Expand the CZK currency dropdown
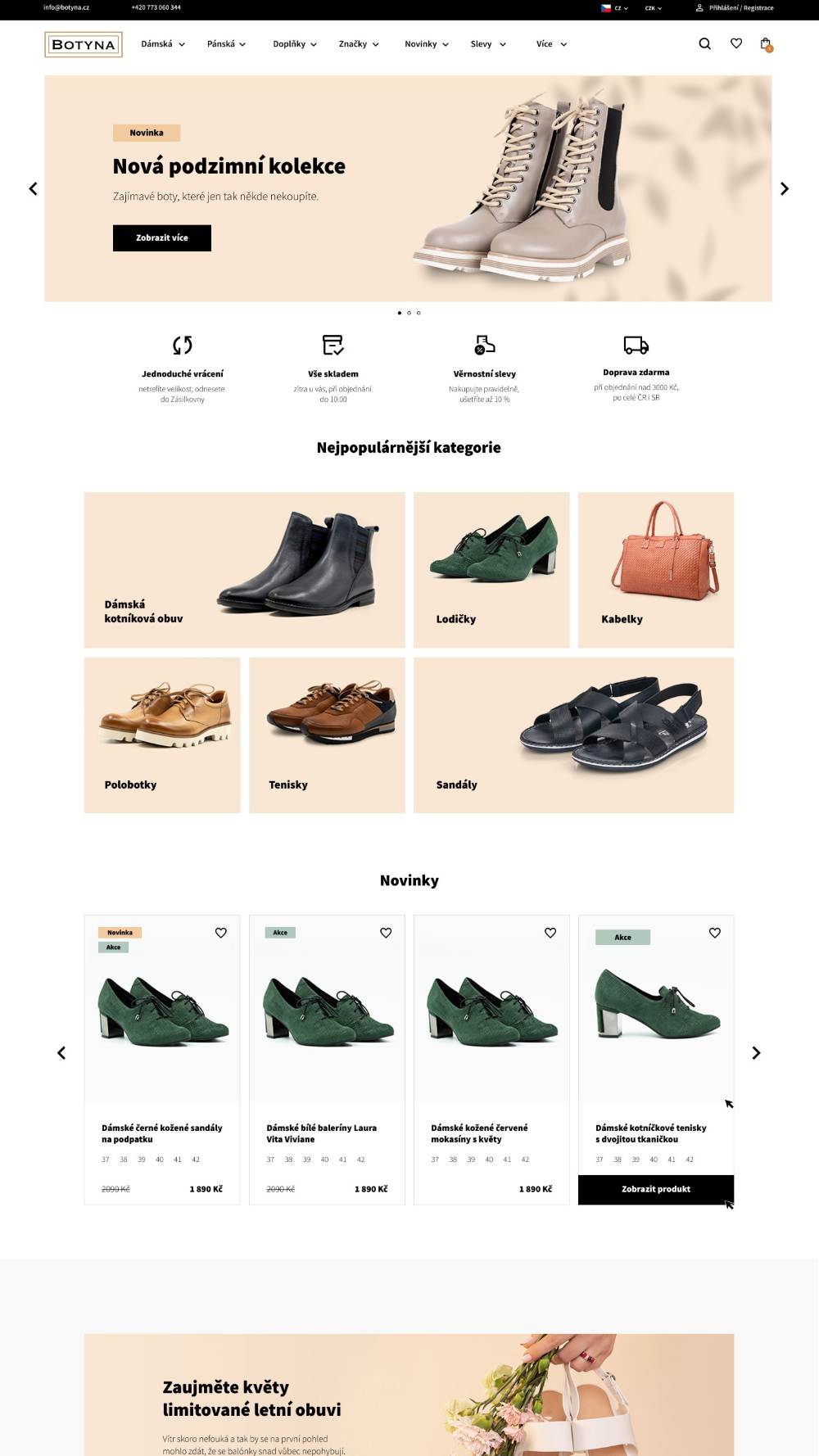819x1456 pixels. (654, 8)
